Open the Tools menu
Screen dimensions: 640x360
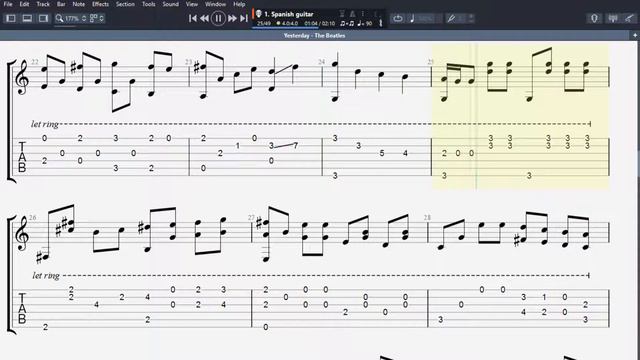(x=149, y=4)
